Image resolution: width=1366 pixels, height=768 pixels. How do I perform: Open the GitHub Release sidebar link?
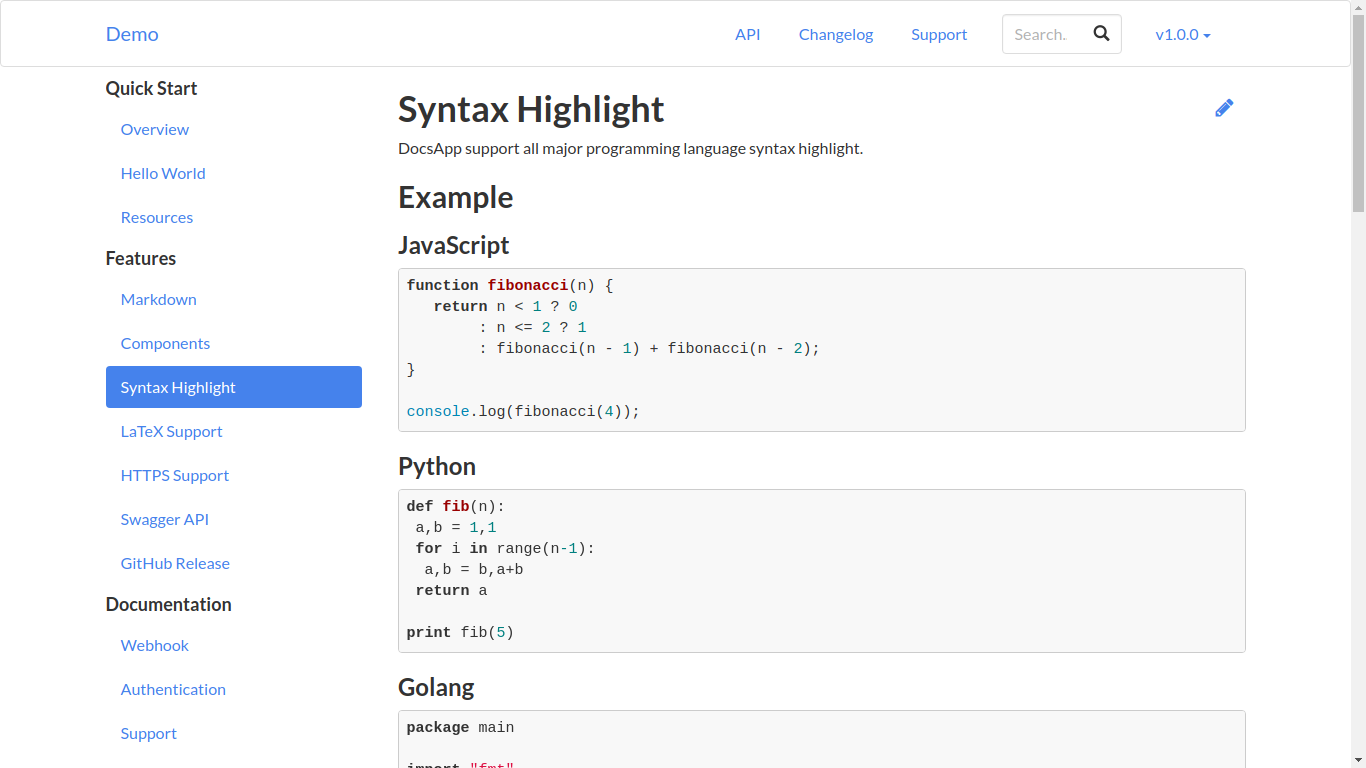click(x=175, y=563)
